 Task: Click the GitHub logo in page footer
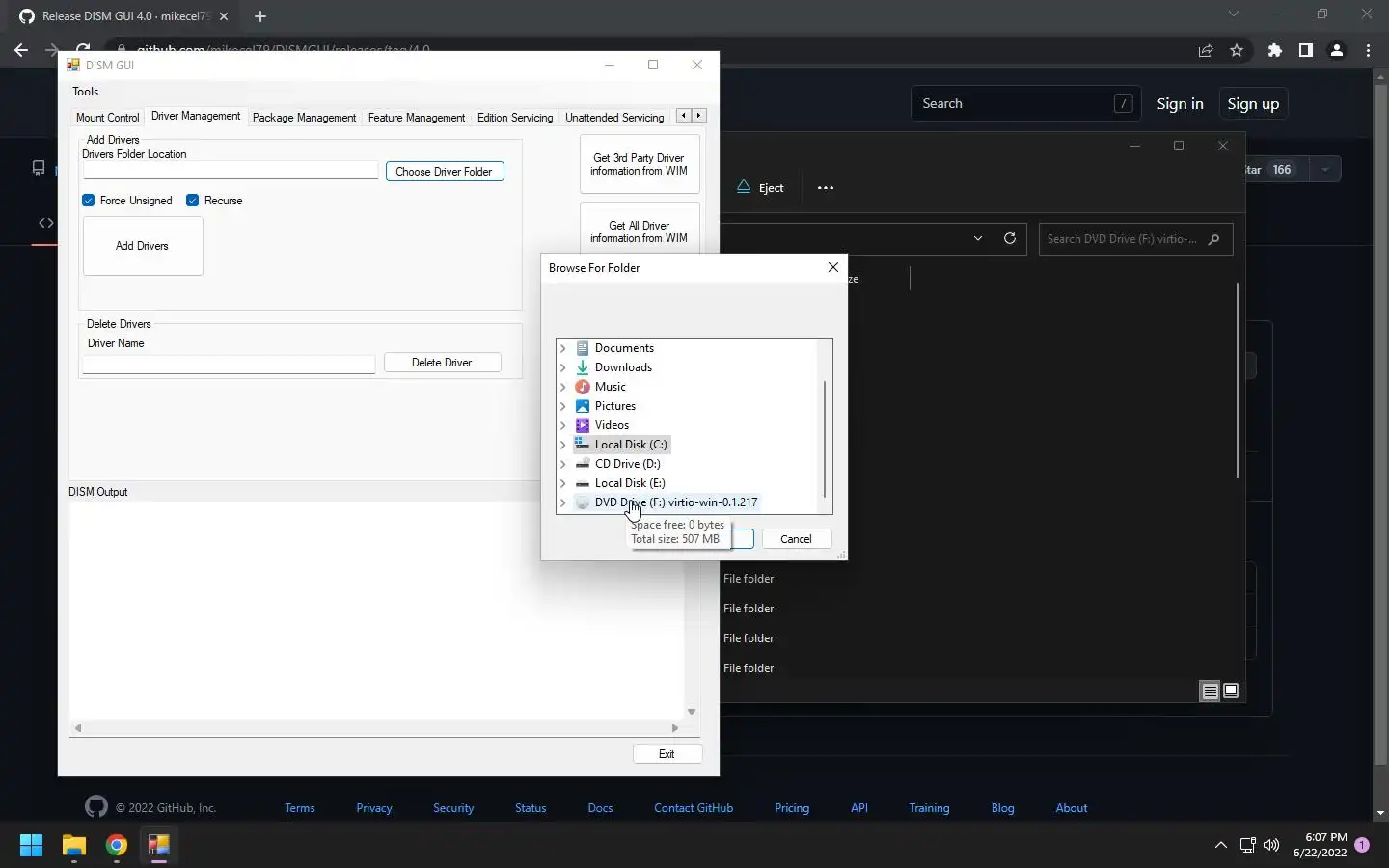[96, 807]
